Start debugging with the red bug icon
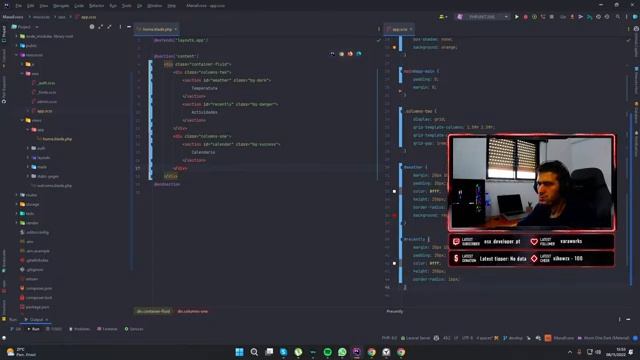This screenshot has width=640, height=360. click(526, 17)
